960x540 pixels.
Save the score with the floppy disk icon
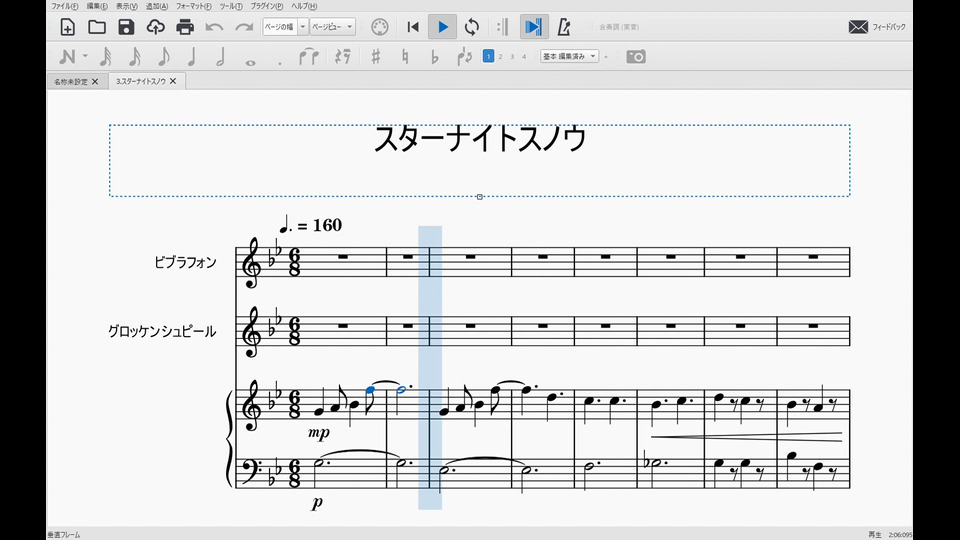tap(126, 27)
